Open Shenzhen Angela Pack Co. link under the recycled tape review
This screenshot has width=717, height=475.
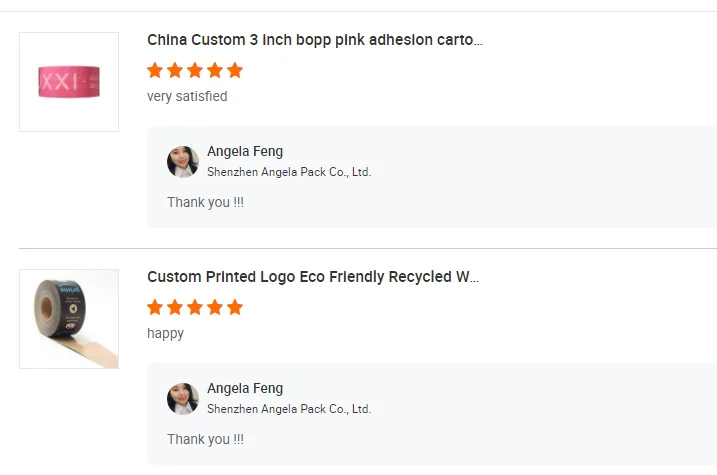[x=289, y=409]
